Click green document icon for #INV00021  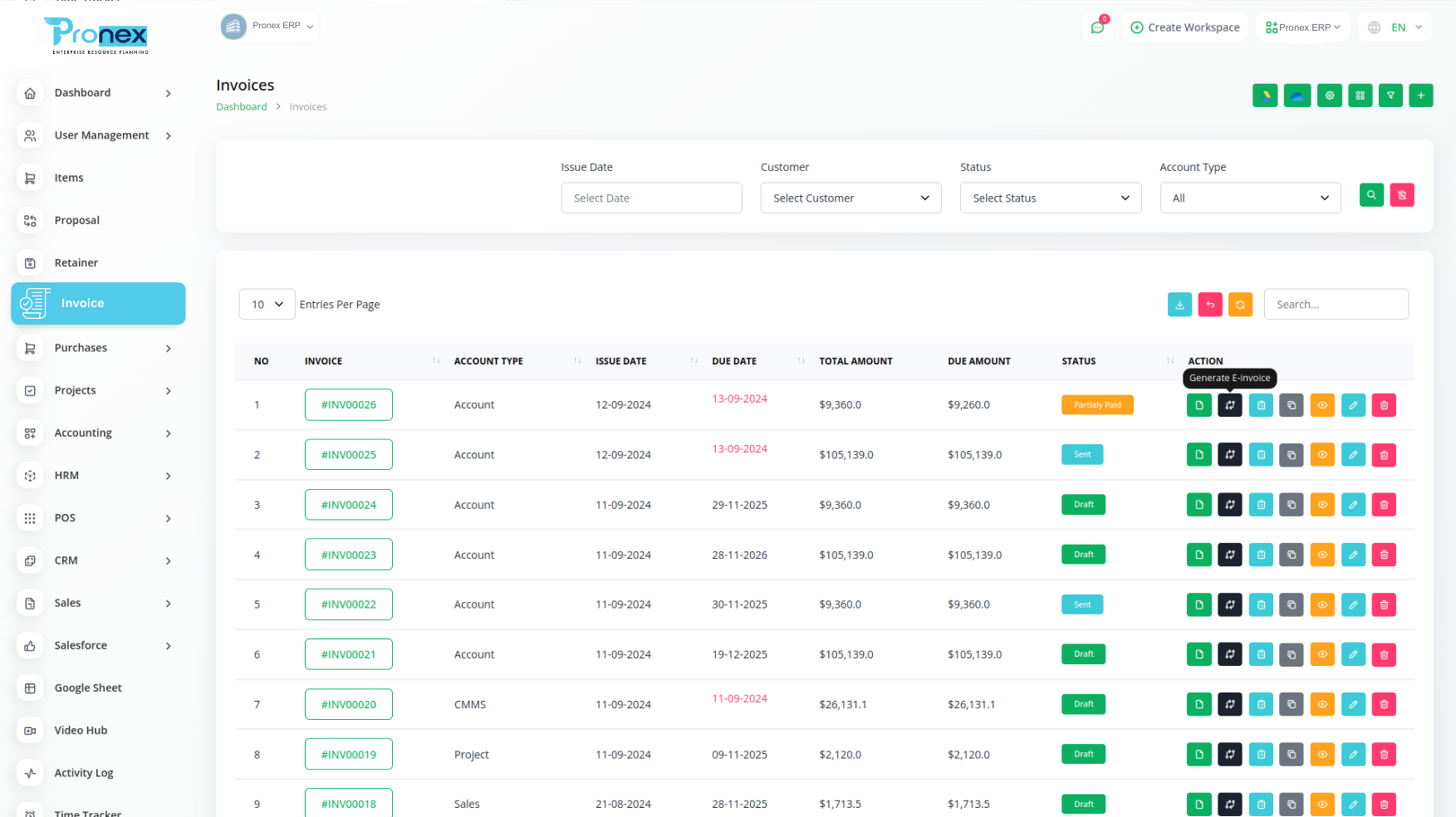[x=1199, y=654]
